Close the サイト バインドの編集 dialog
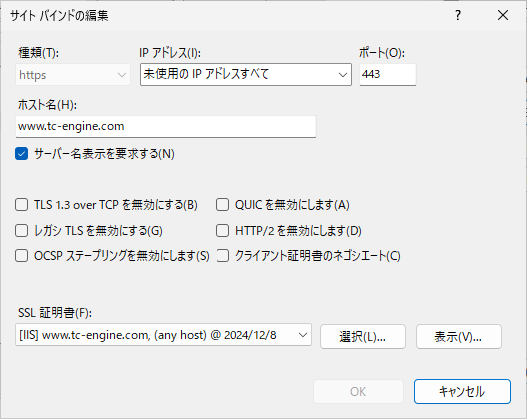527x419 pixels. [x=503, y=15]
